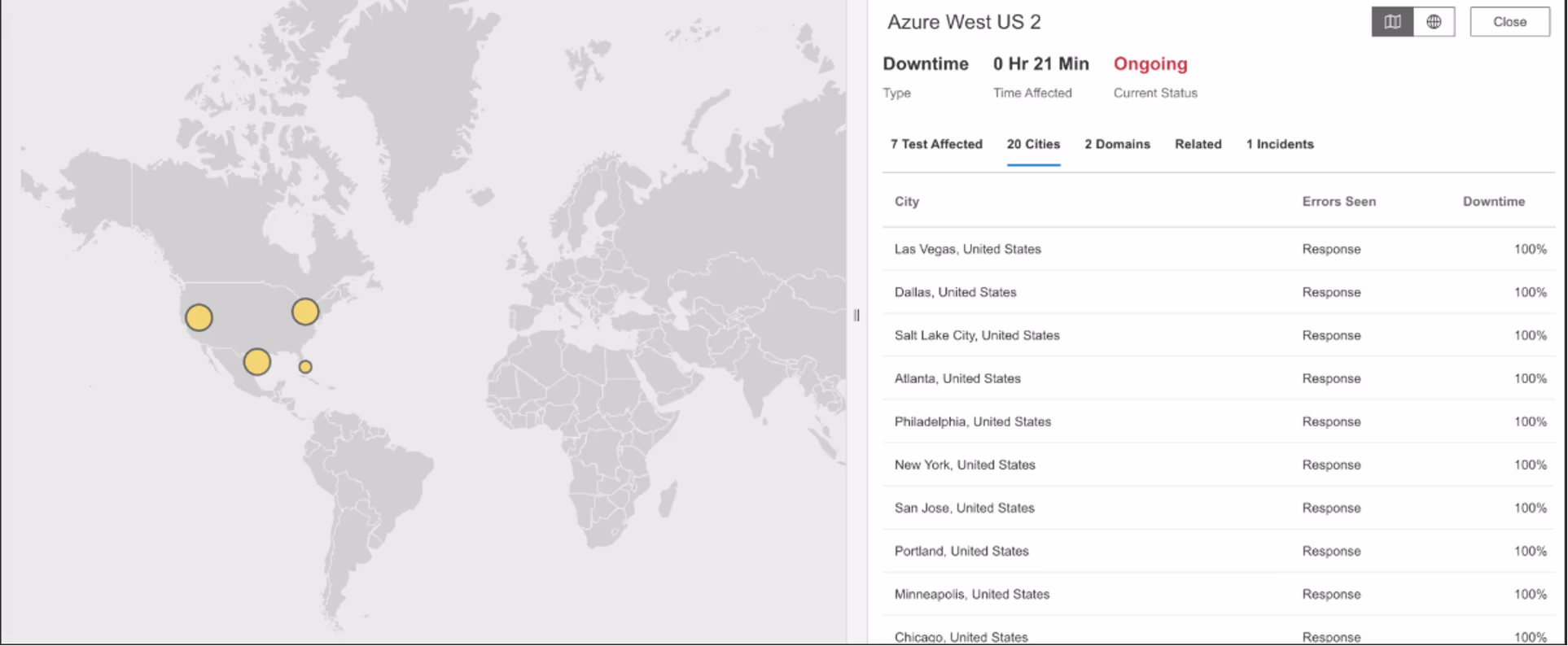Click the 100% downtime for Dallas
Screen dimensions: 1568x646
(1530, 292)
